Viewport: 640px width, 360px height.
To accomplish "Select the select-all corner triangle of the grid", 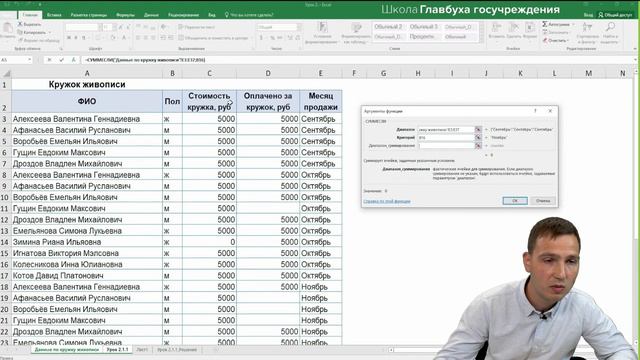I will pyautogui.click(x=6, y=73).
